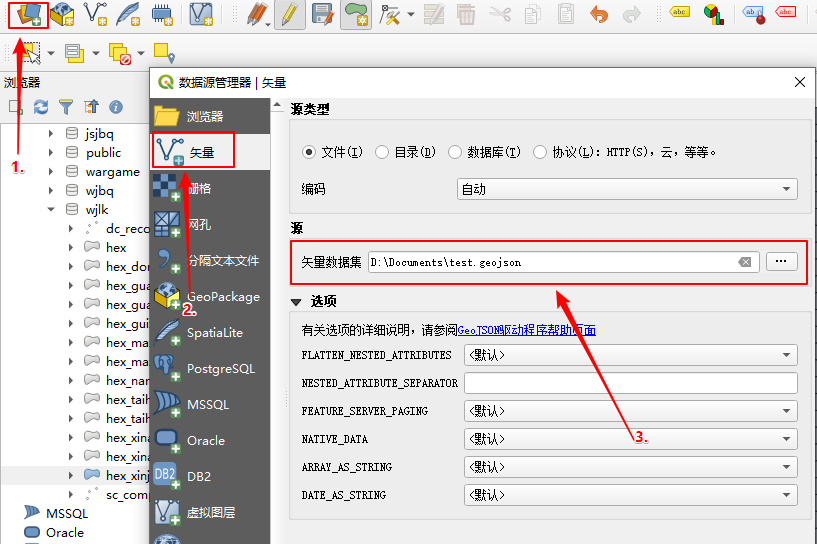Click the Undo arrow in toolbar

click(x=599, y=14)
